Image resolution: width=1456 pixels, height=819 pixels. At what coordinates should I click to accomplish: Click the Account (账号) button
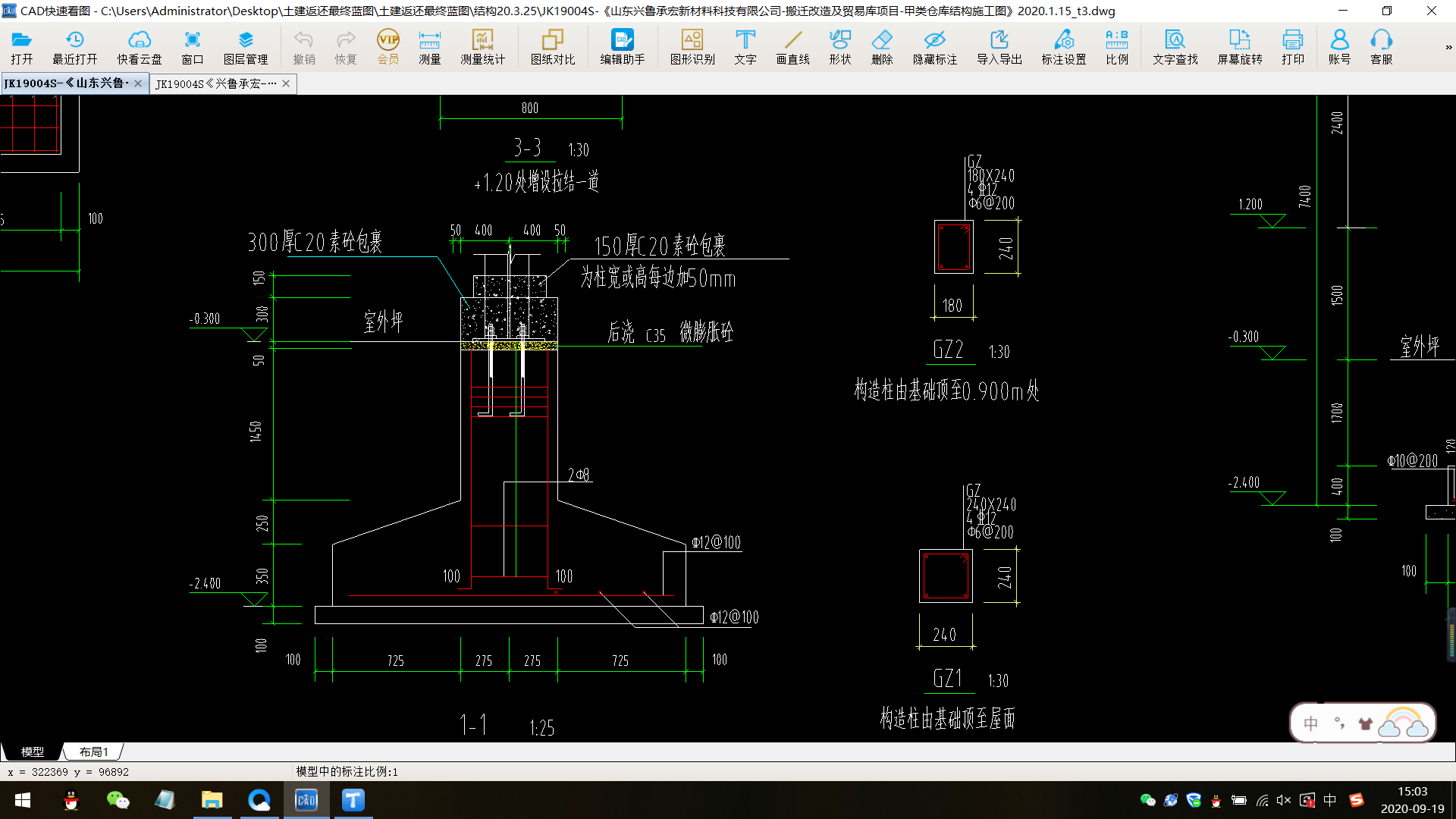click(x=1339, y=47)
